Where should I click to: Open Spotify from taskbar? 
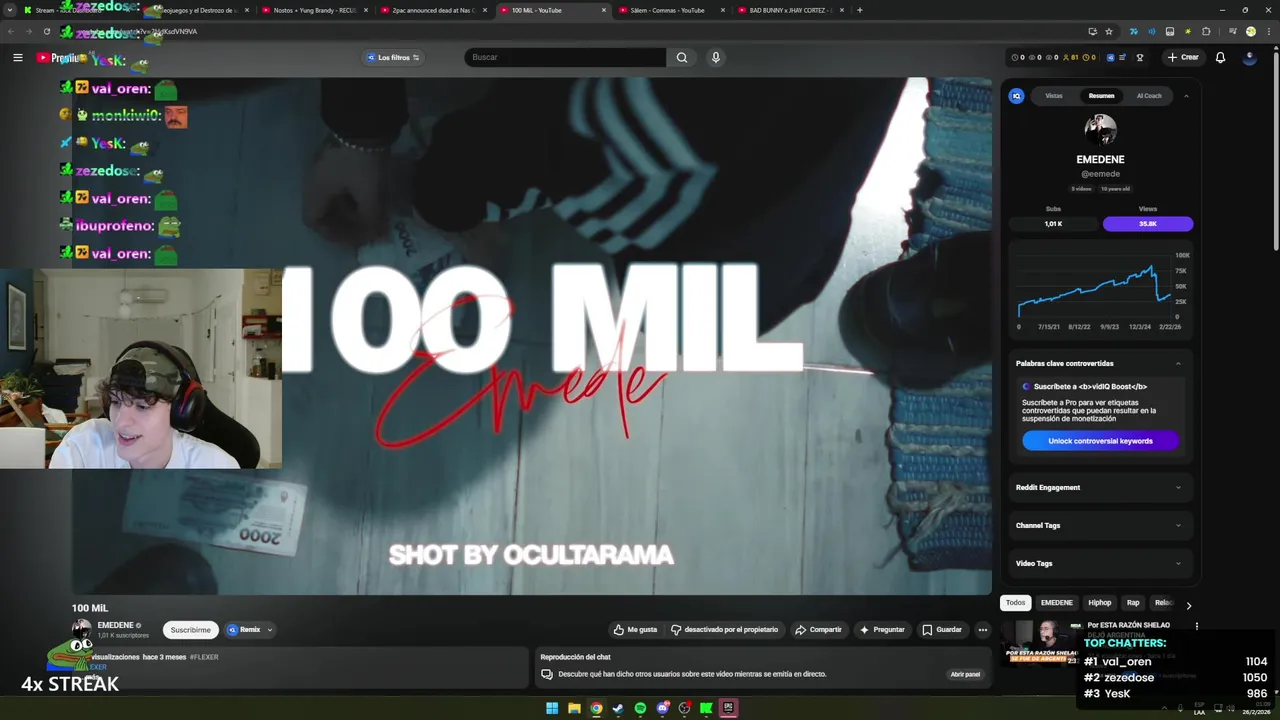[640, 708]
